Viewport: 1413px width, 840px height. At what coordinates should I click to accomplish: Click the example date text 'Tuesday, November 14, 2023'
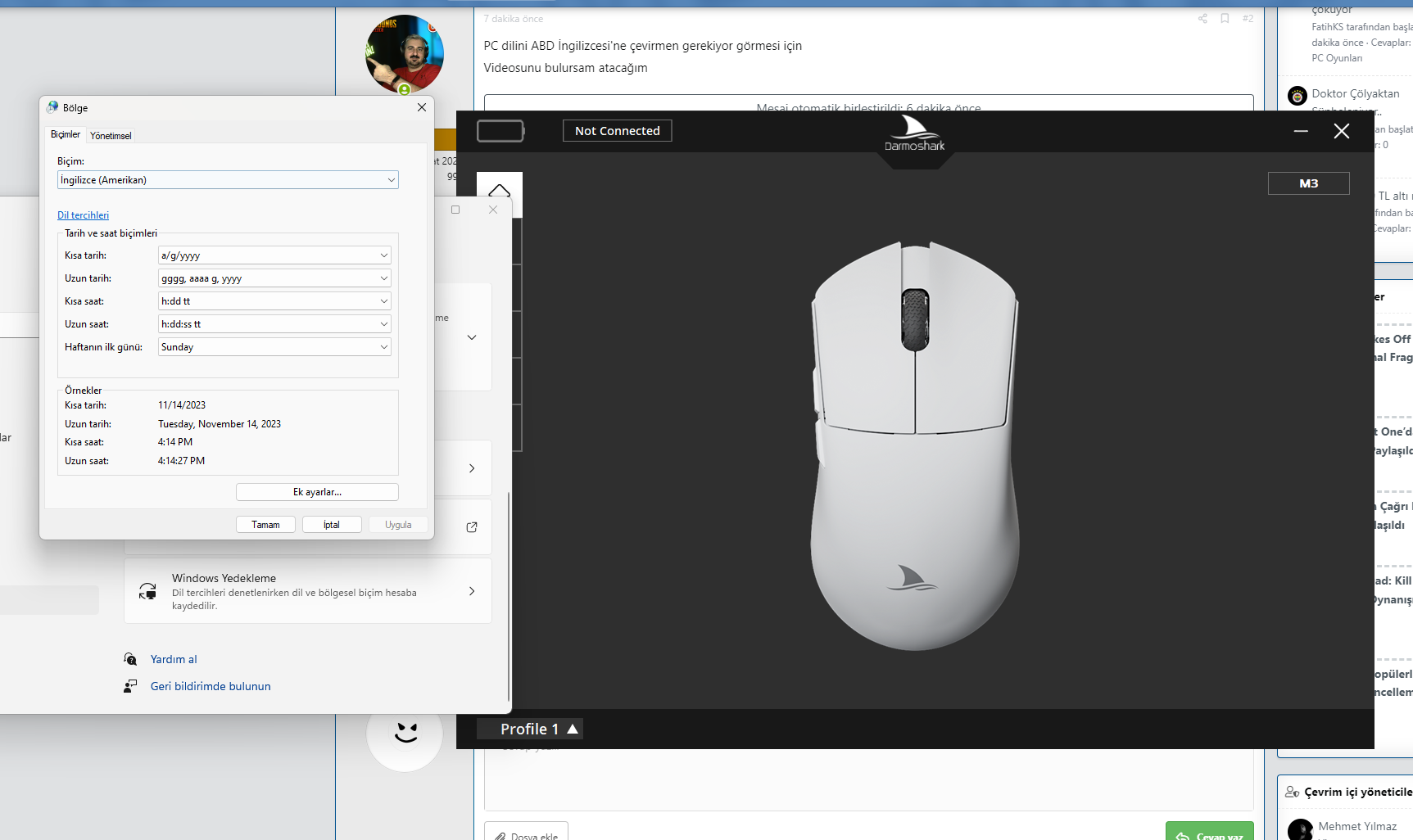pos(220,424)
